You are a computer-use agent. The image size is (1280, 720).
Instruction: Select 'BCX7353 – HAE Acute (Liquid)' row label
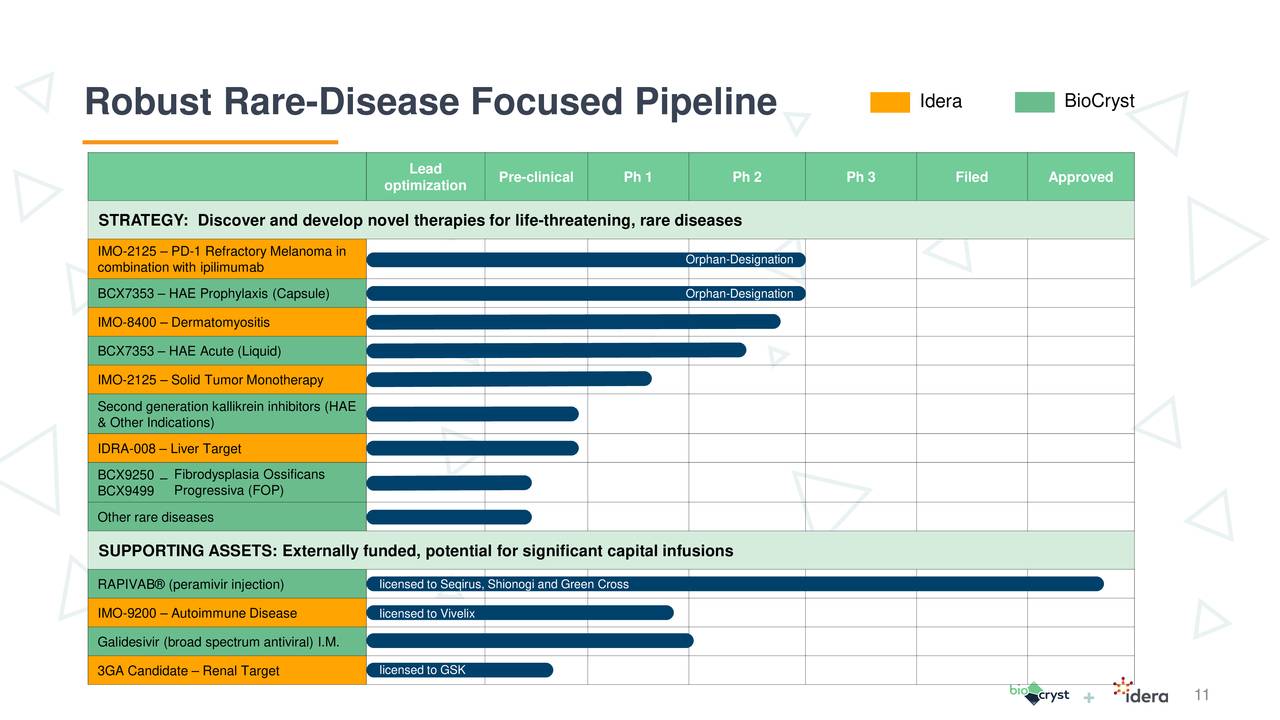coord(227,351)
